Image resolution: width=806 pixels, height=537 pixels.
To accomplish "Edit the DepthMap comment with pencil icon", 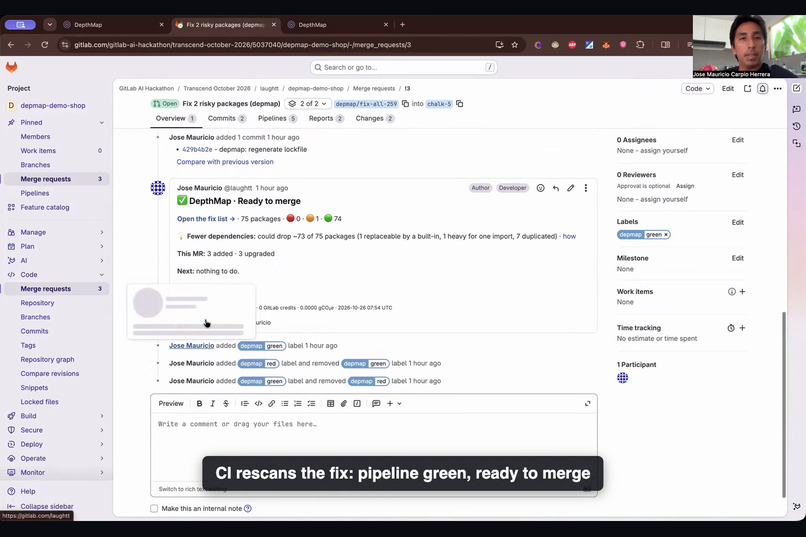I will [x=571, y=188].
